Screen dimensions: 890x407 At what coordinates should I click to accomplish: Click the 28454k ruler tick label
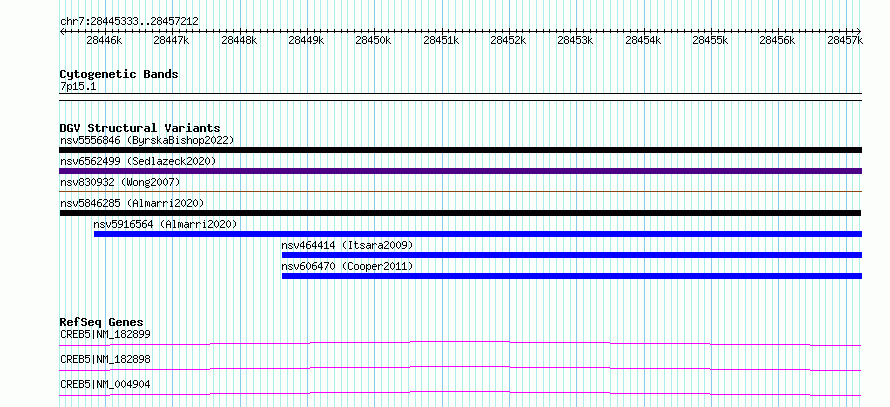point(643,40)
